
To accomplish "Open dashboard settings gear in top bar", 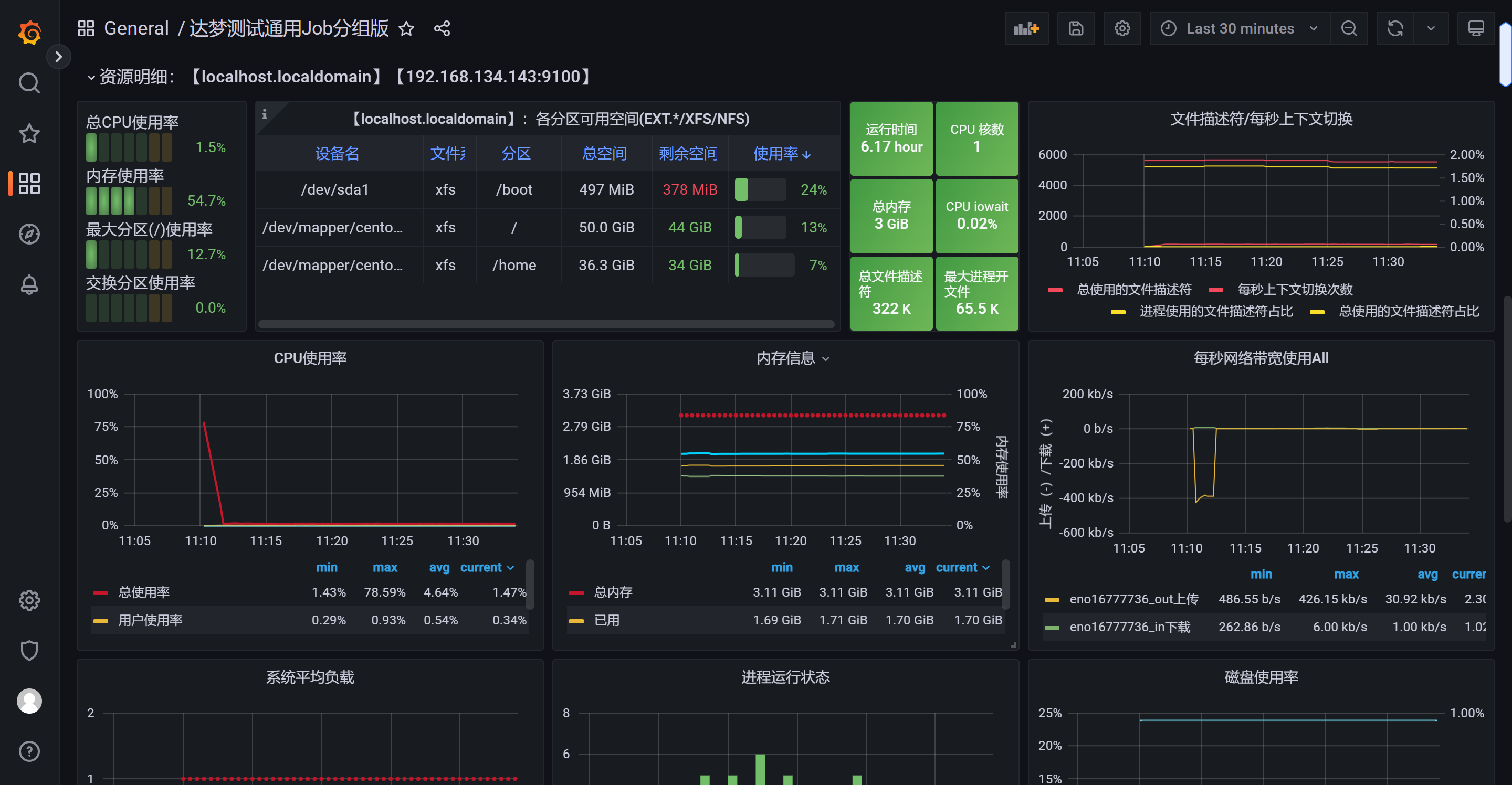I will pyautogui.click(x=1122, y=28).
